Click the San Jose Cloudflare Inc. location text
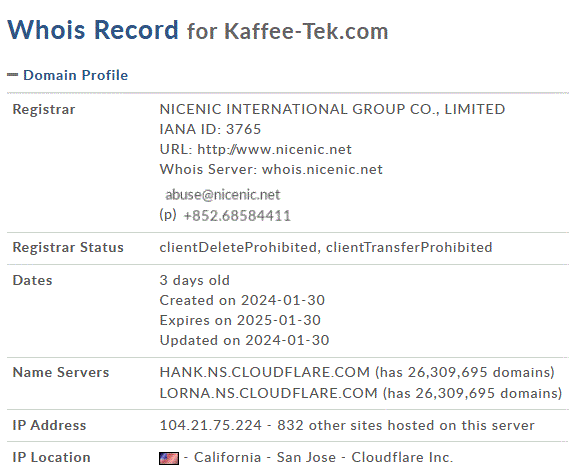 [x=365, y=457]
